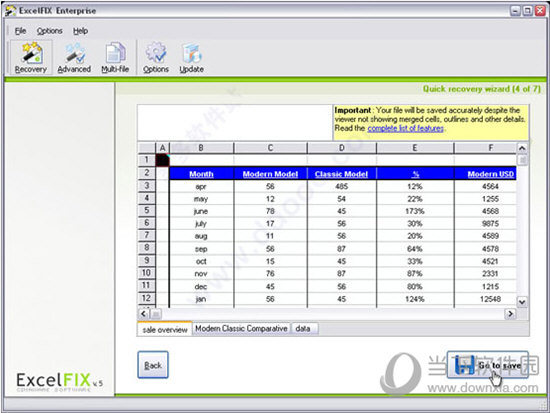Select the Advanced recovery toolbar icon
Viewport: 550px width, 413px height.
[74, 58]
